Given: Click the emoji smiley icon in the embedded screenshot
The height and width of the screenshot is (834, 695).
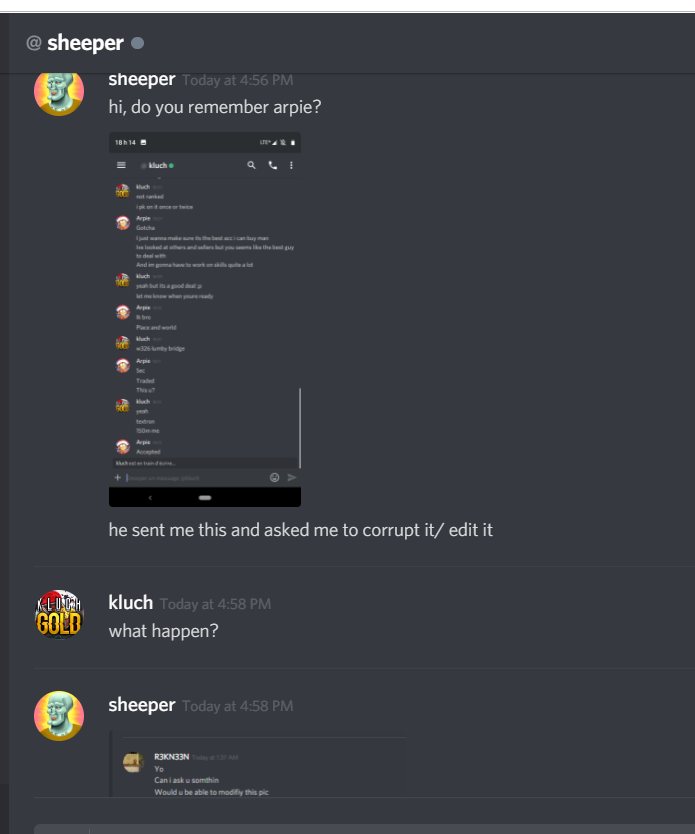Looking at the screenshot, I should tap(274, 478).
